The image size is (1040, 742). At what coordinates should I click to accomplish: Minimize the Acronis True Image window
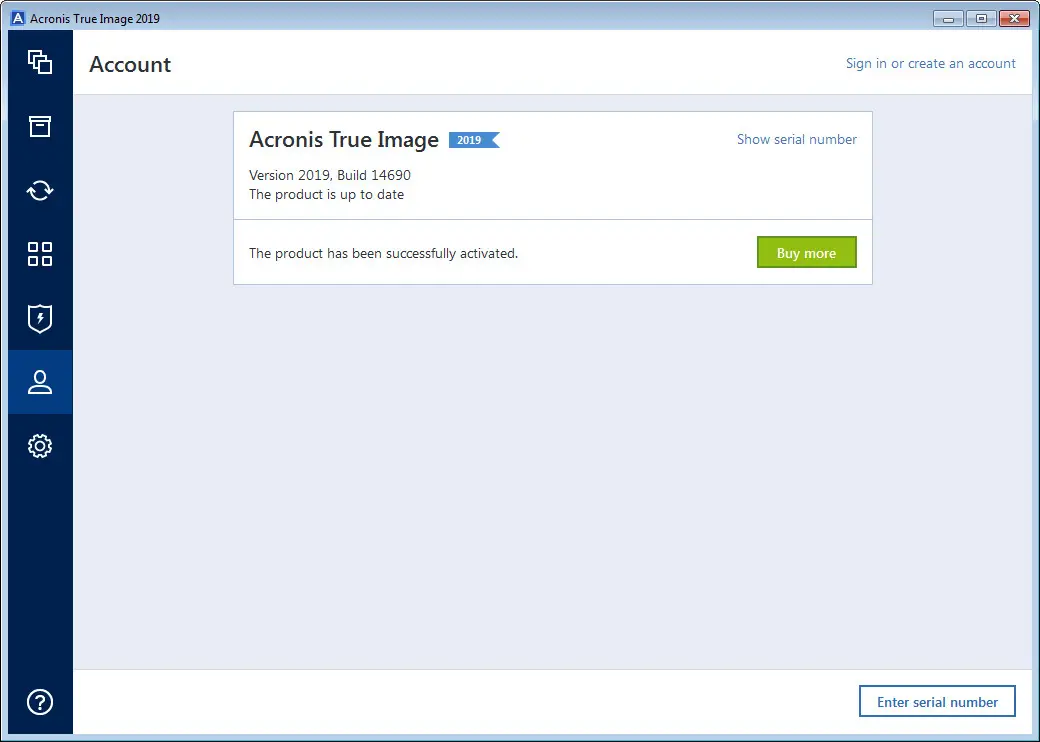948,19
